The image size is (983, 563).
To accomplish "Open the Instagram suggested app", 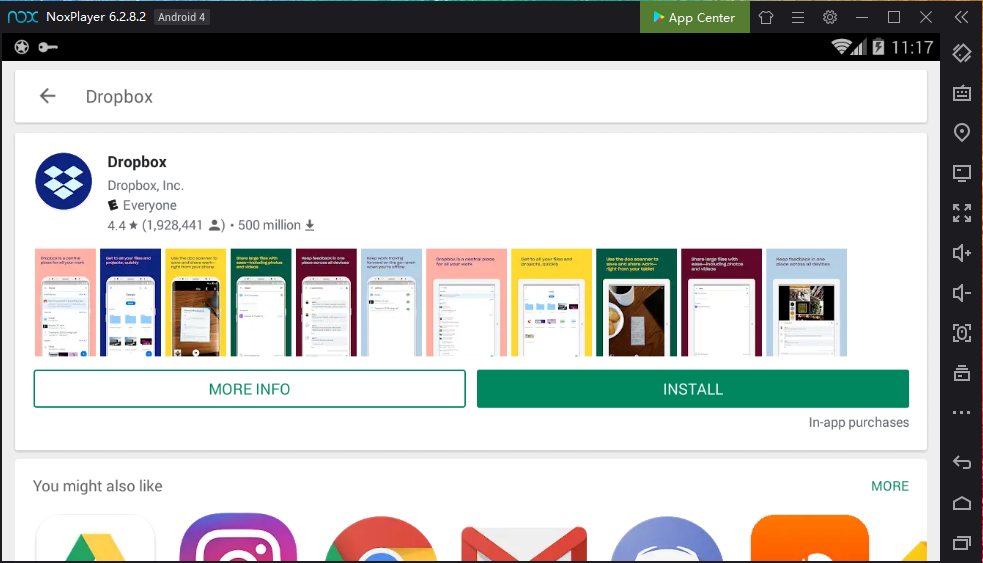I will [x=238, y=538].
